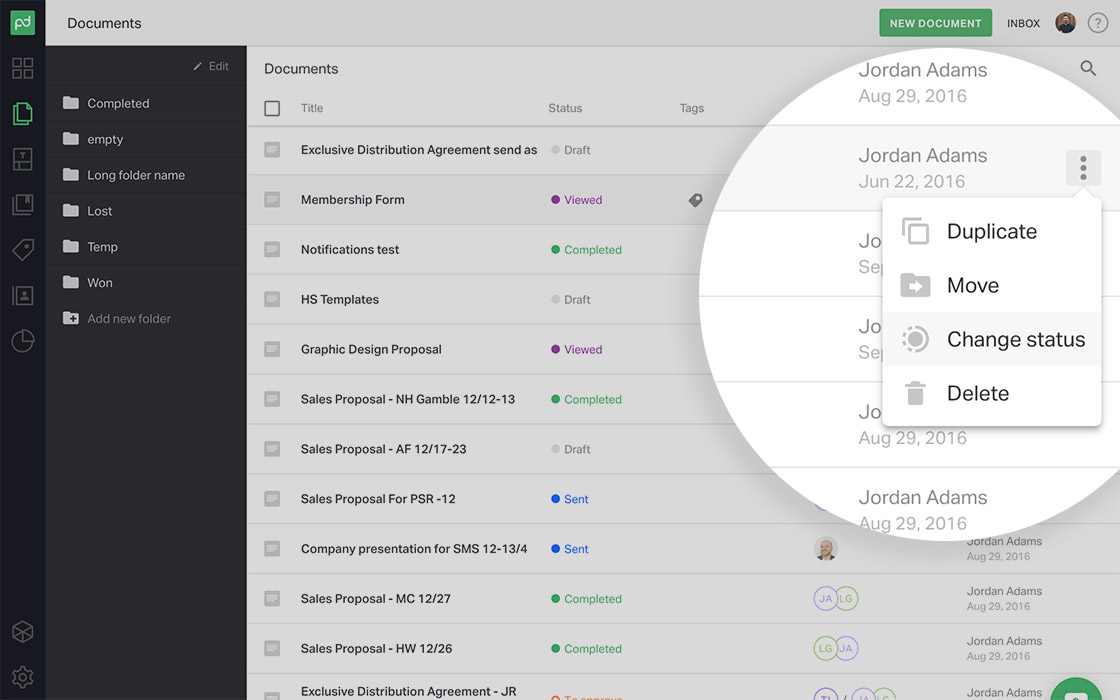Click the PandaDoc logo icon
This screenshot has height=700, width=1120.
(x=23, y=23)
